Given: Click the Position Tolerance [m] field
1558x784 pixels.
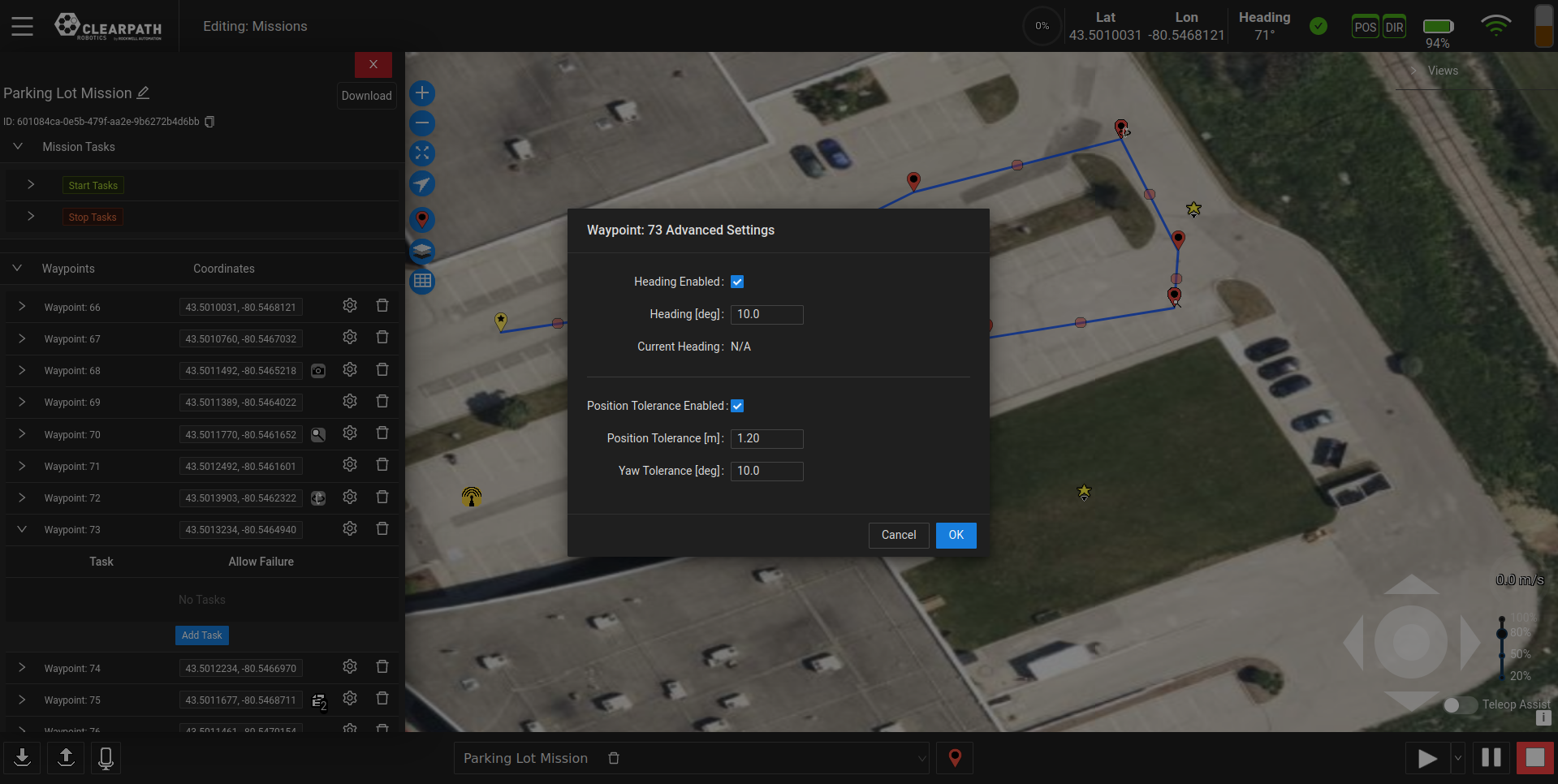Looking at the screenshot, I should pyautogui.click(x=766, y=438).
